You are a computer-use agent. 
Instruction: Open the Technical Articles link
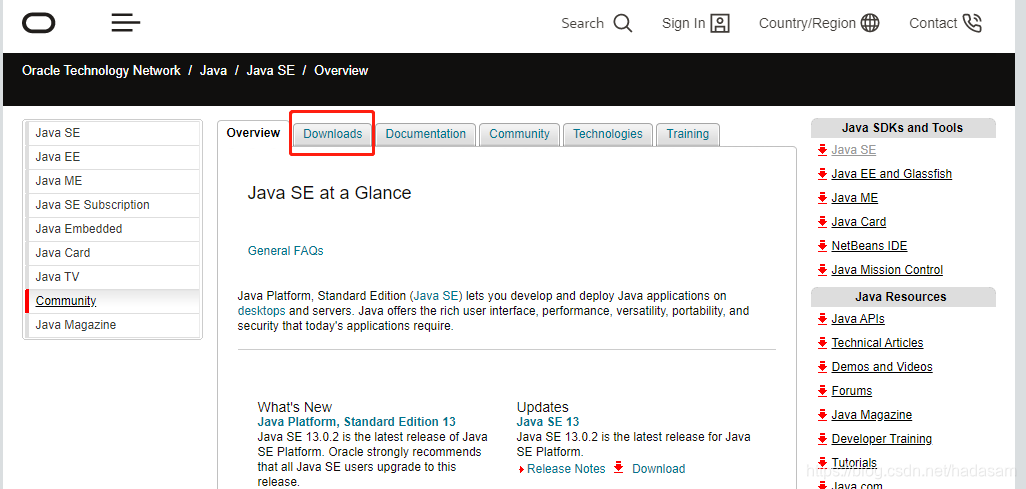(x=877, y=343)
